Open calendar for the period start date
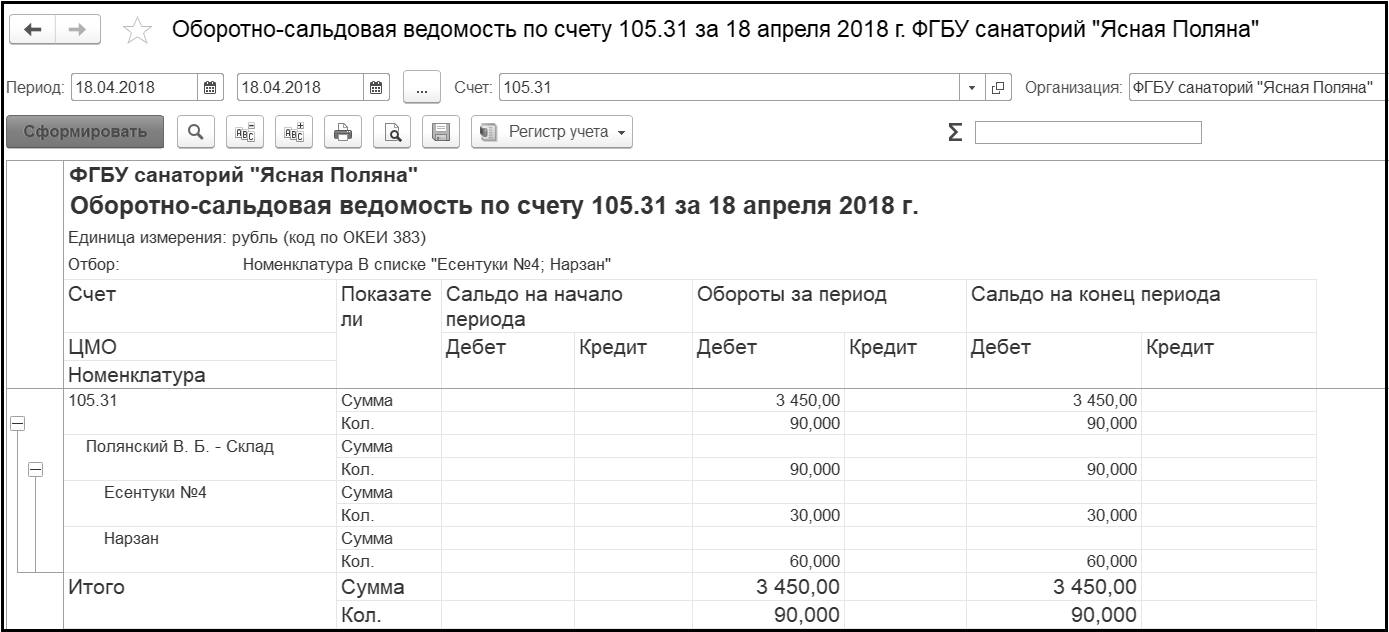Viewport: 1389px width, 632px height. tap(209, 88)
